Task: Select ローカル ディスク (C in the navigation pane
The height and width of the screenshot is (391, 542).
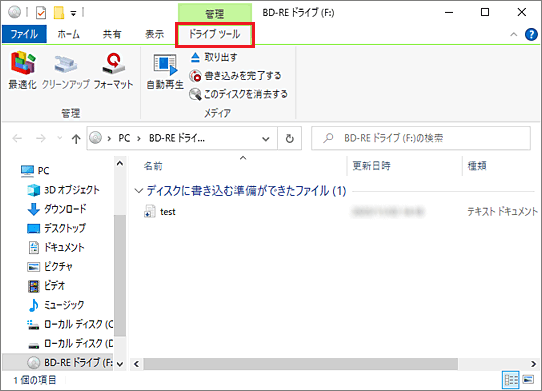Action: coord(70,324)
